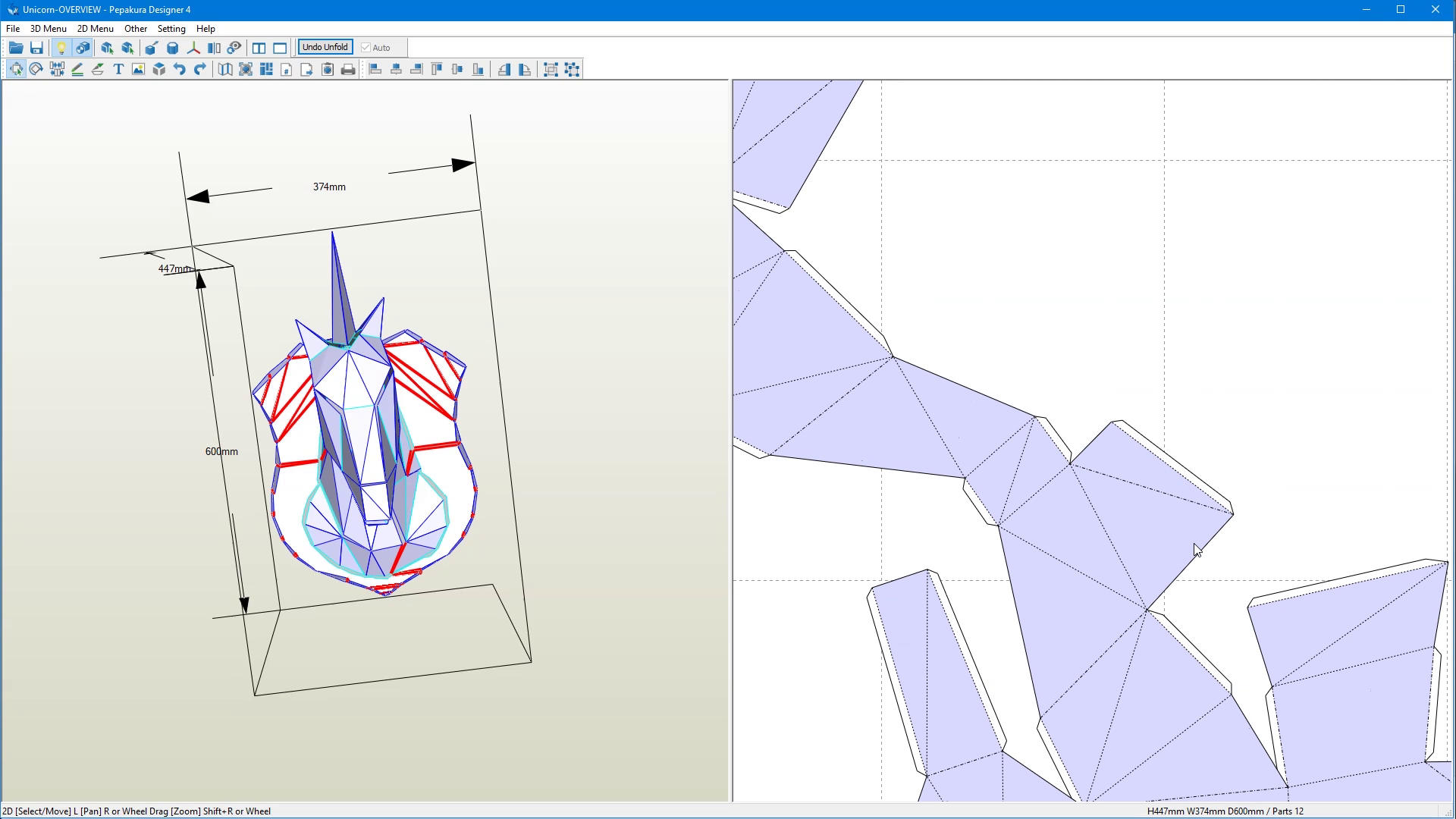Open the 3D Menu dropdown
The width and height of the screenshot is (1456, 819).
47,28
